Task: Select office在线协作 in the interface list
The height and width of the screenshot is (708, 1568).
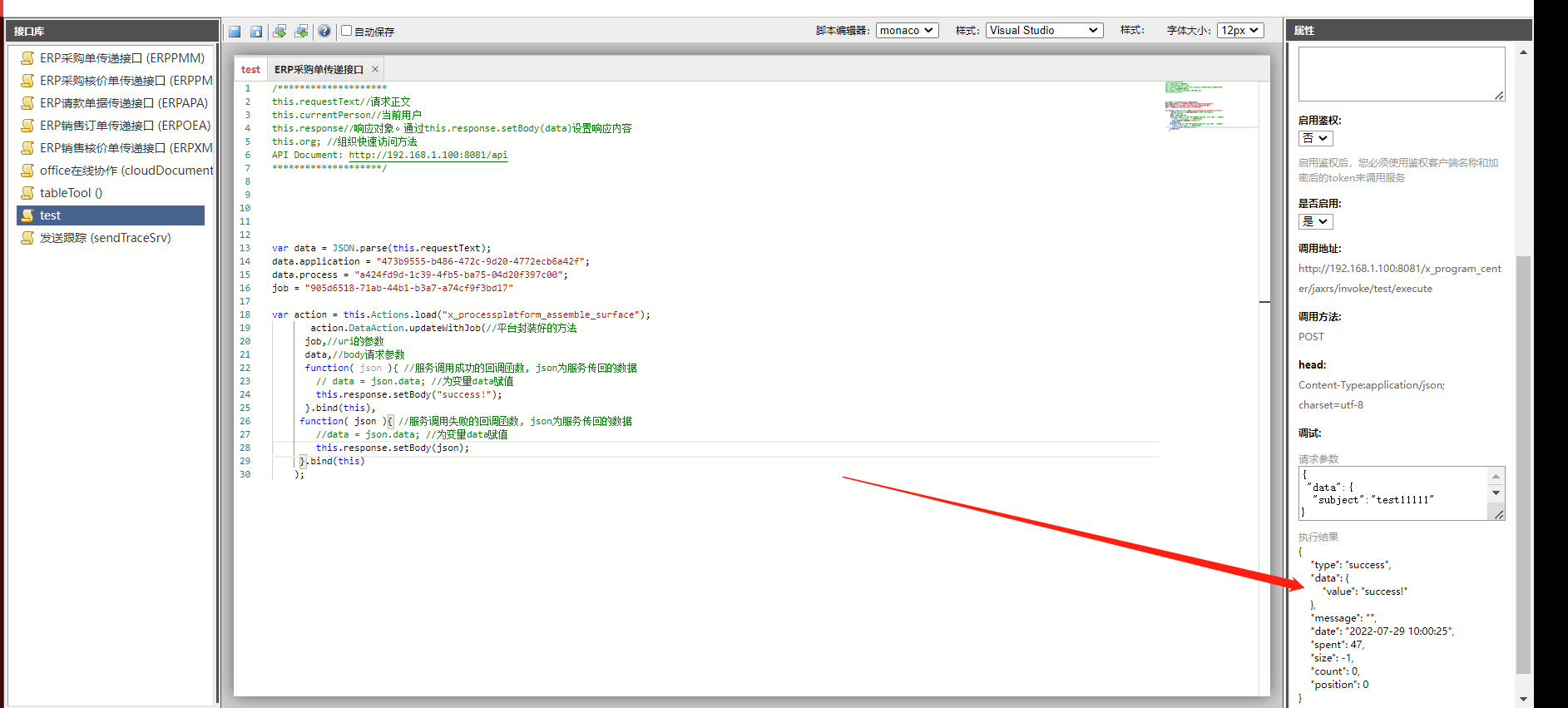Action: (126, 171)
